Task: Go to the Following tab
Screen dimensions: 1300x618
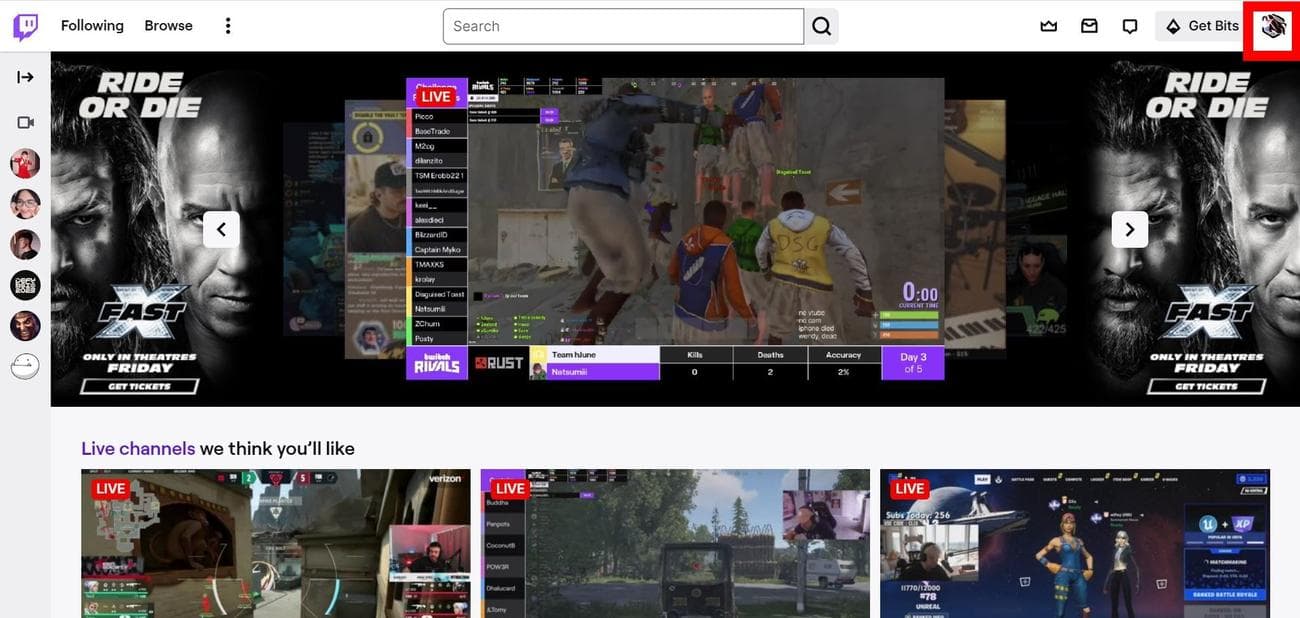Action: coord(92,26)
